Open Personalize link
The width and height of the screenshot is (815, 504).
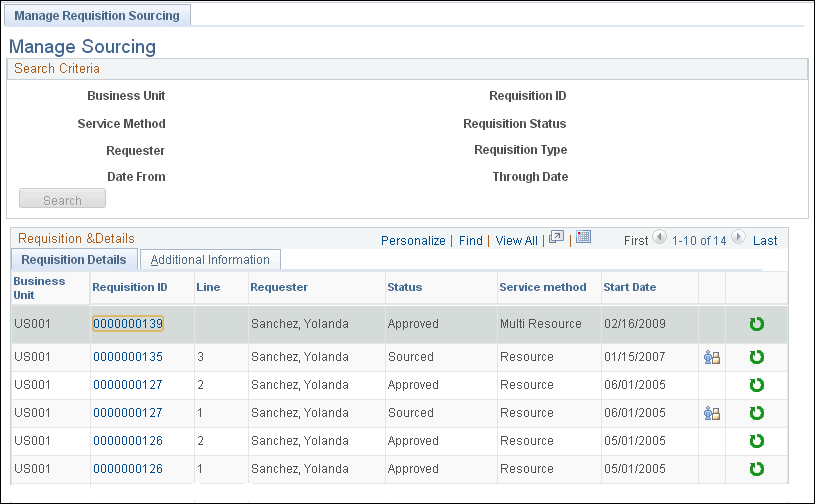413,241
